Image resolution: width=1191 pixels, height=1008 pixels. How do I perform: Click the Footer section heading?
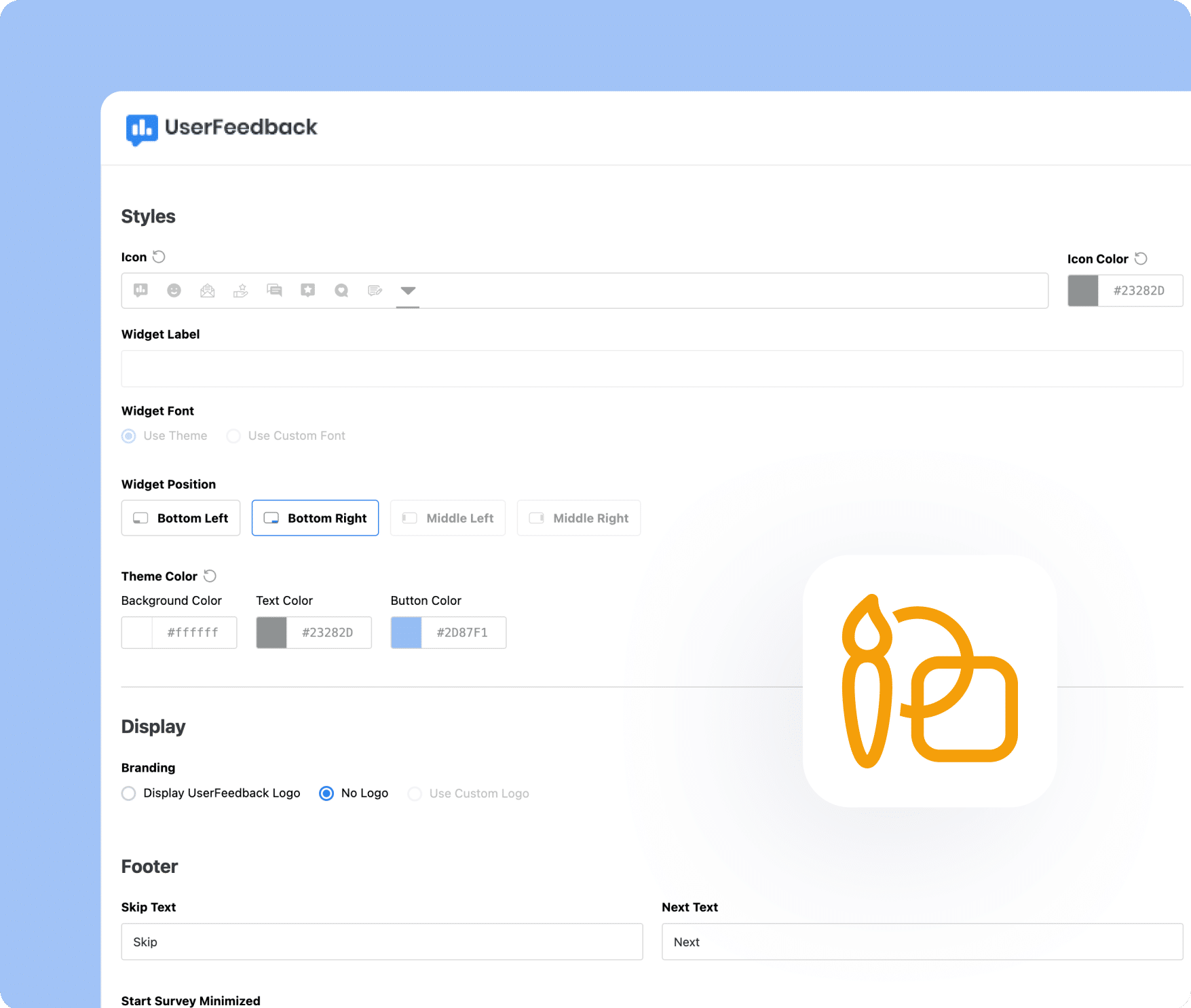(150, 867)
